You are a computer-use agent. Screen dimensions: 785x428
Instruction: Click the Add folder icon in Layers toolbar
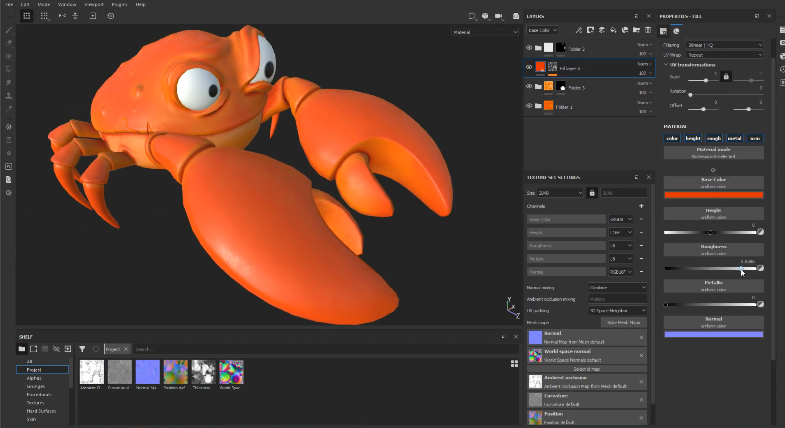coord(636,30)
